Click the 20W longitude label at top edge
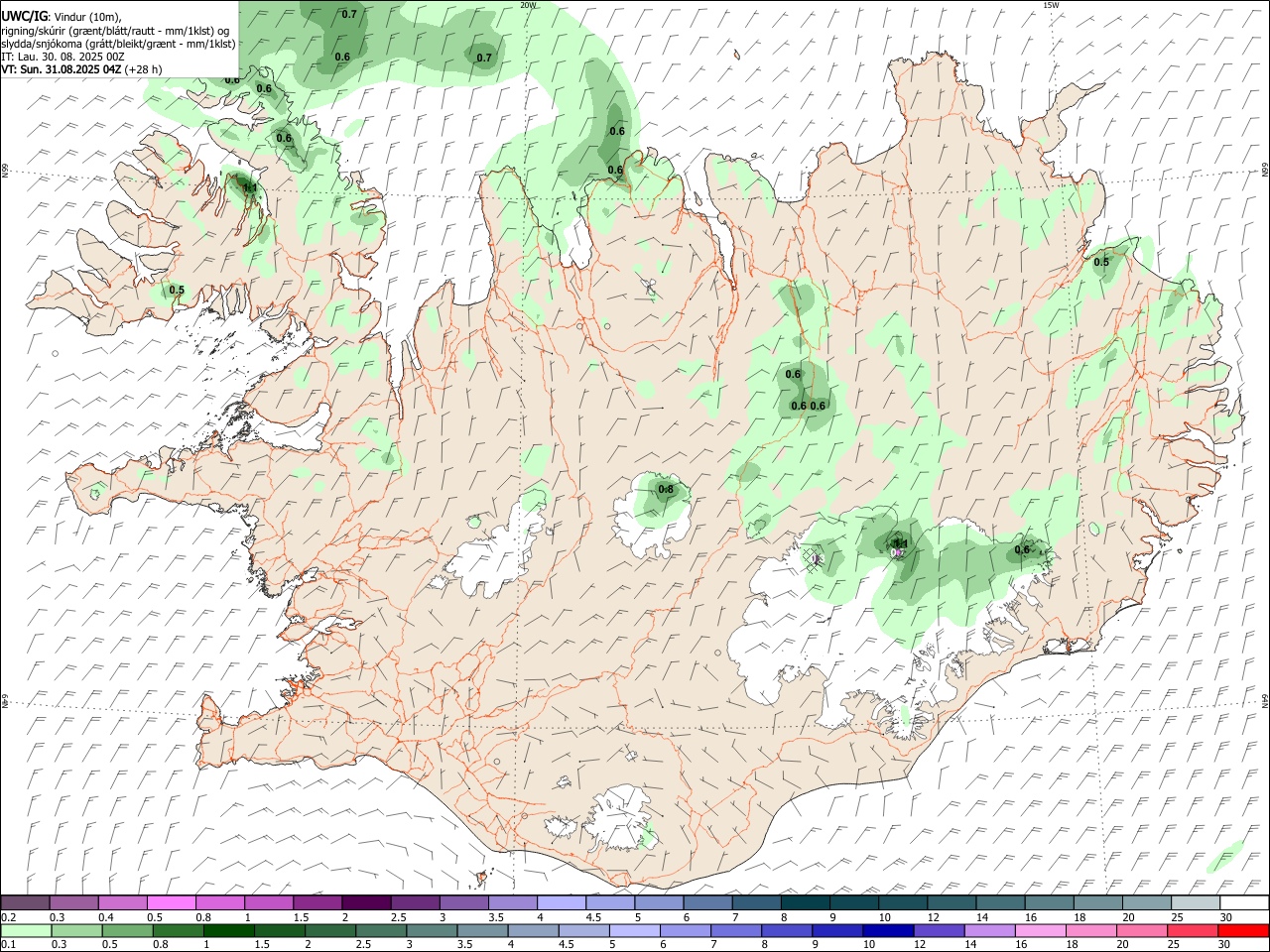The image size is (1270, 952). pos(528,5)
